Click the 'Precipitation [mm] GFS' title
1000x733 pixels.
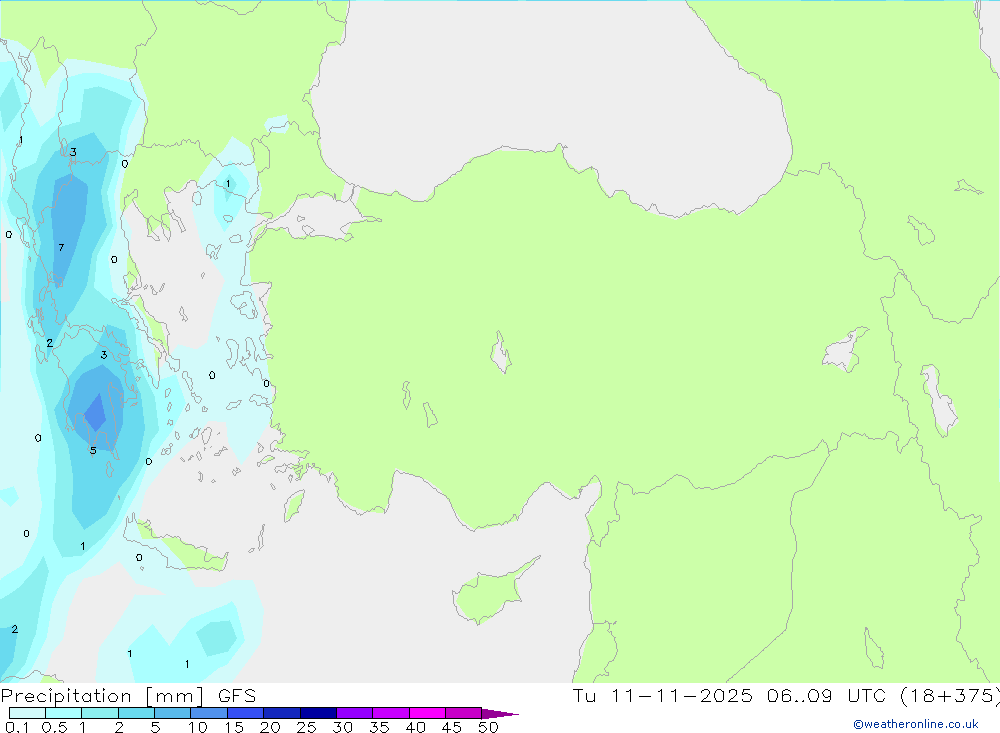click(x=128, y=695)
